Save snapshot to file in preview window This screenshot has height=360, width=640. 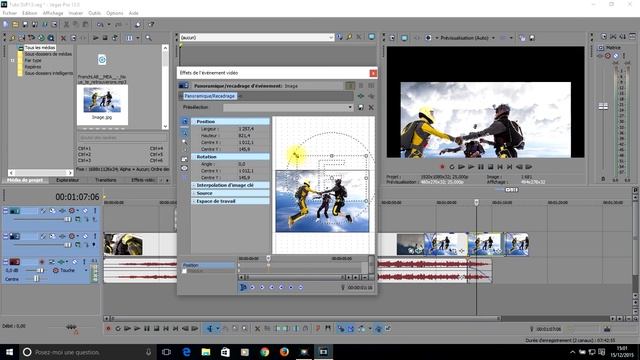[532, 38]
